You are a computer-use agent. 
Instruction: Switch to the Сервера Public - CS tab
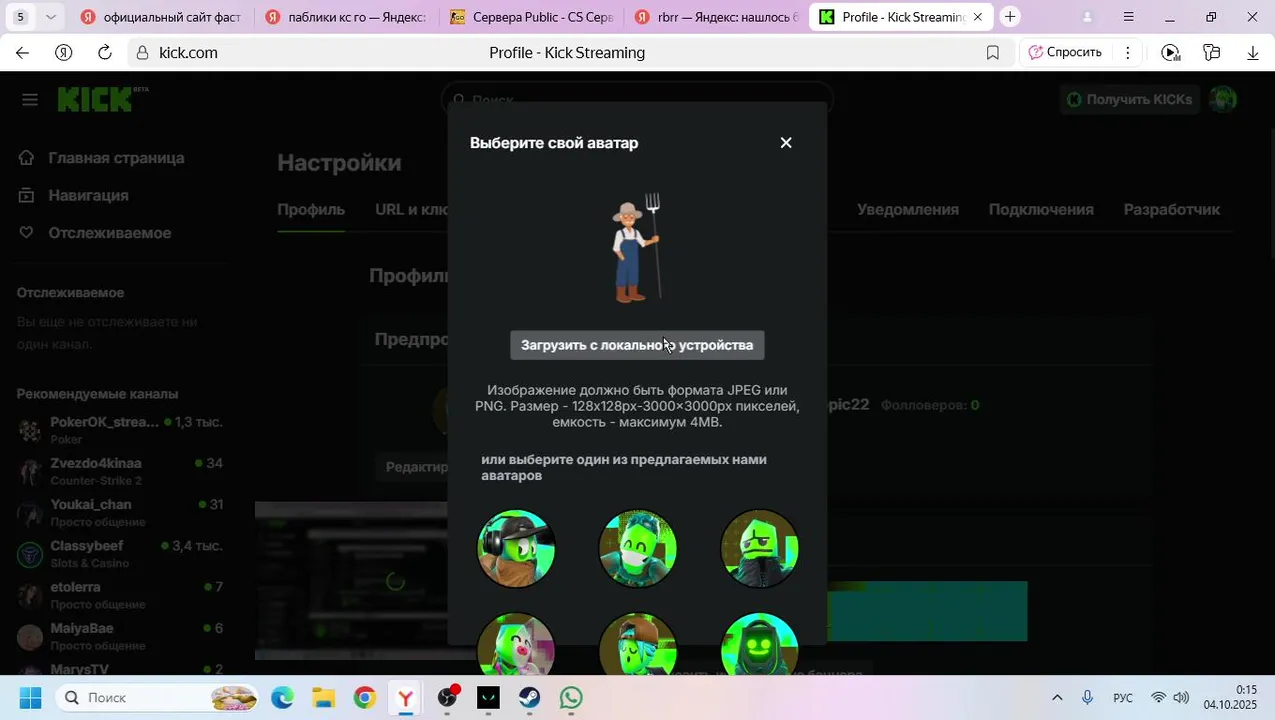(x=530, y=17)
